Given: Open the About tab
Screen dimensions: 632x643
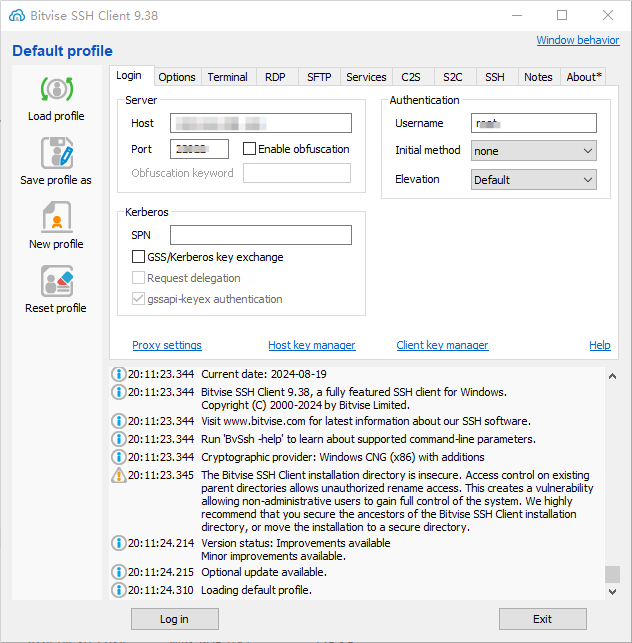Looking at the screenshot, I should coord(584,77).
